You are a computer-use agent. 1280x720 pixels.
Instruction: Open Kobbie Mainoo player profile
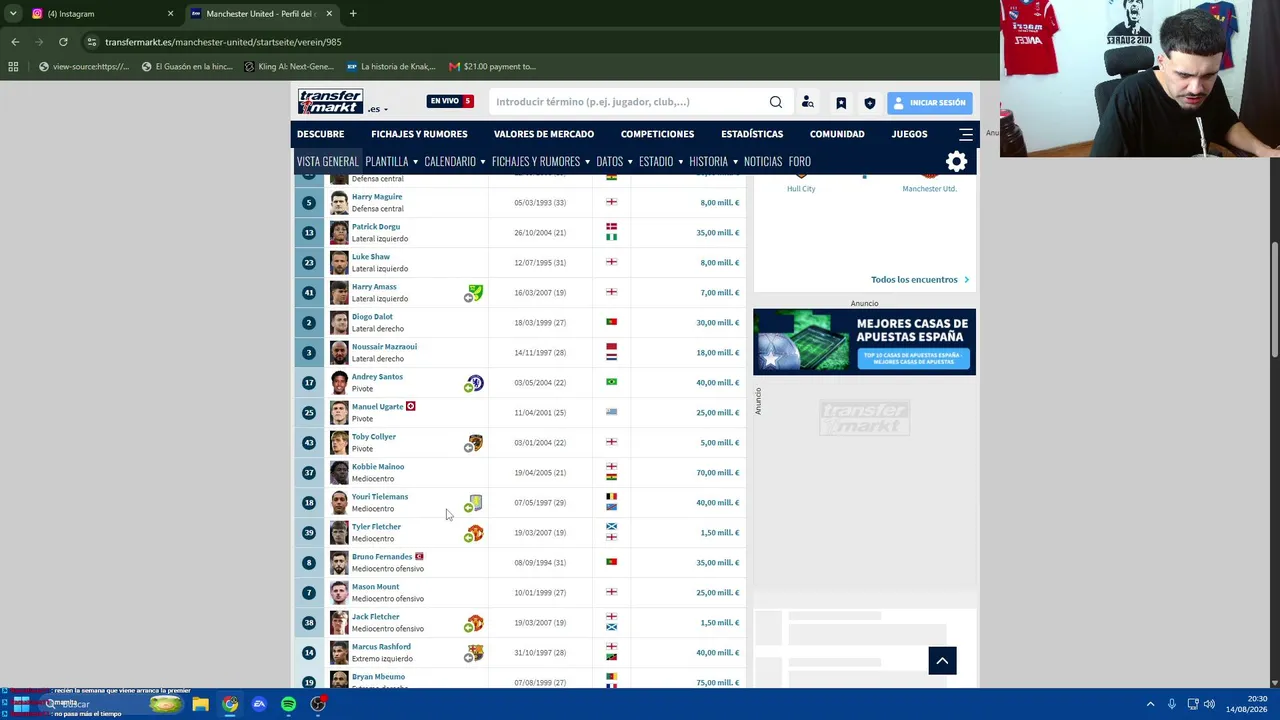point(378,467)
